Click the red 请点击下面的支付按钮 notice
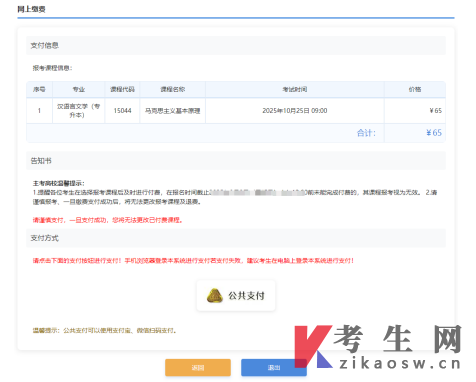The height and width of the screenshot is (382, 476). point(193,261)
